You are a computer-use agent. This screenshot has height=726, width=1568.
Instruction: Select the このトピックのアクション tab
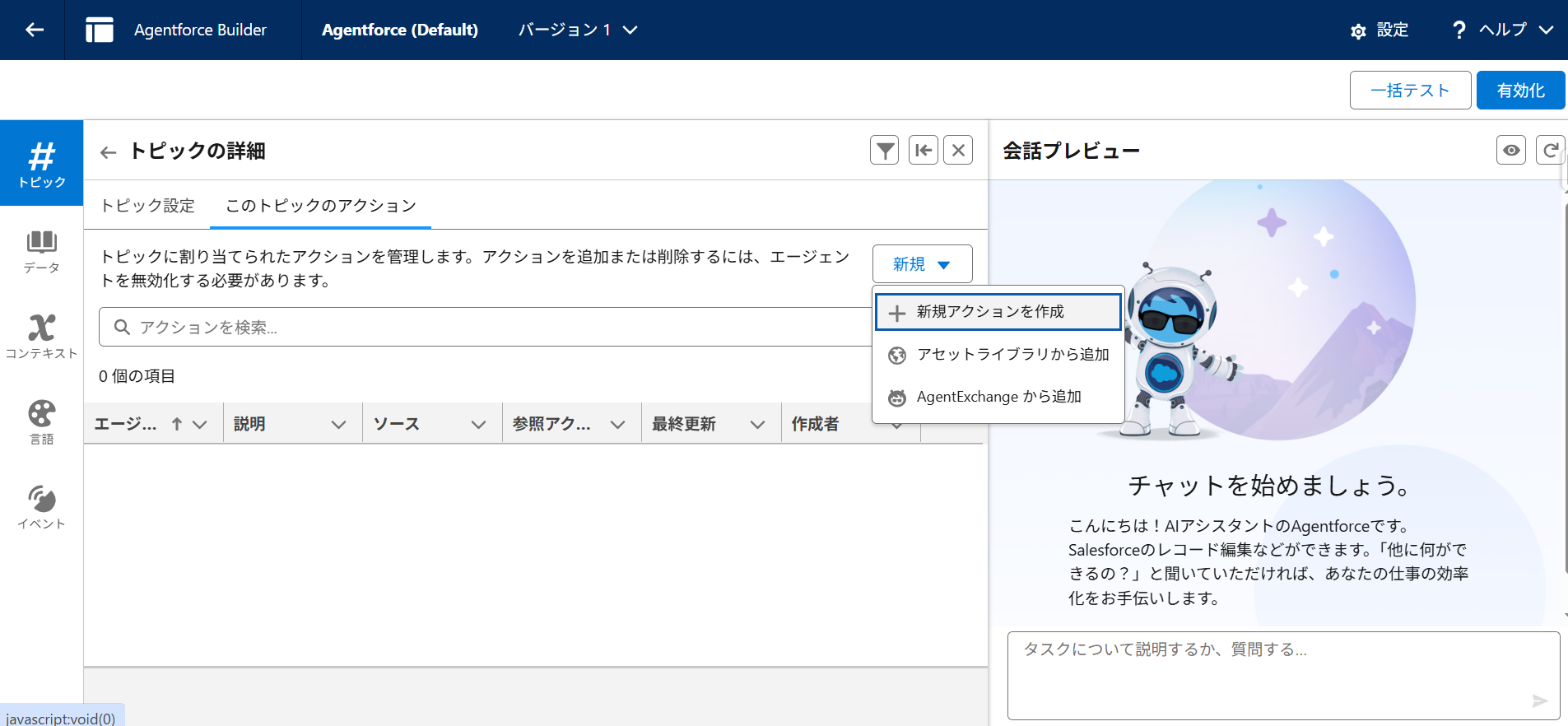(x=321, y=206)
